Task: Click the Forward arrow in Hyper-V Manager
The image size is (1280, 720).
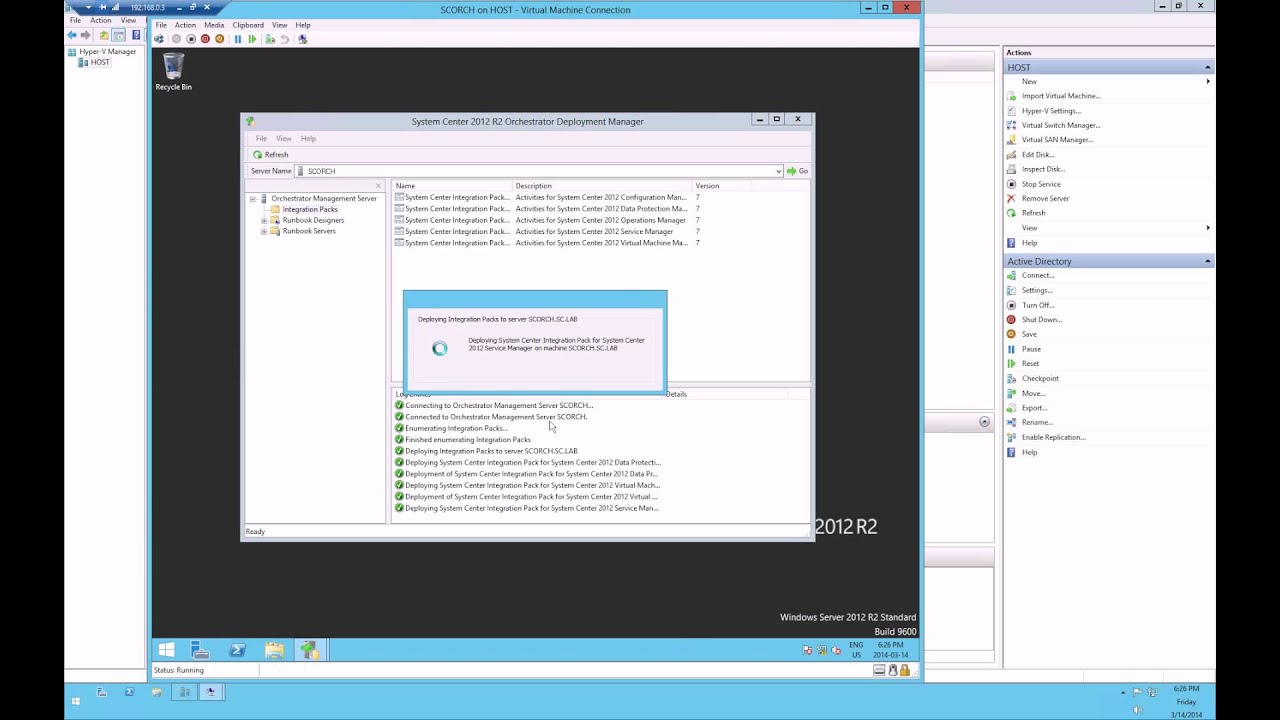Action: pyautogui.click(x=85, y=35)
